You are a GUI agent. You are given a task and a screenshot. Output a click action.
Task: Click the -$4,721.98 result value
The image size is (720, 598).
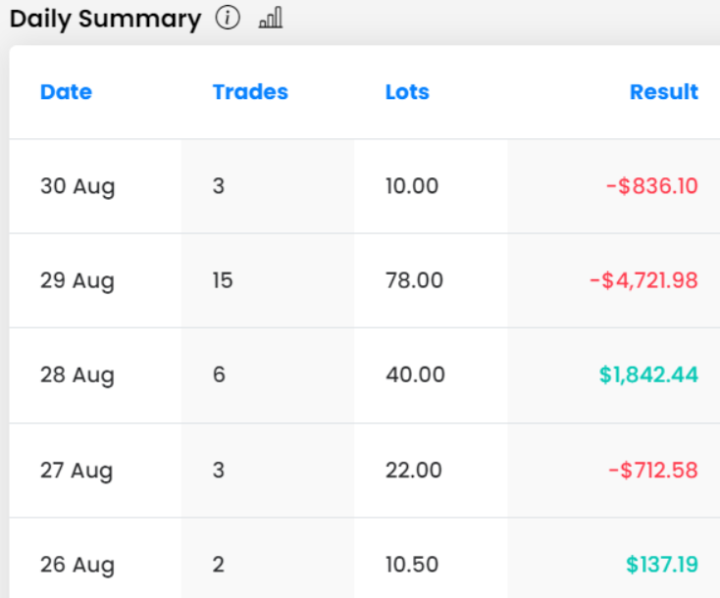643,281
